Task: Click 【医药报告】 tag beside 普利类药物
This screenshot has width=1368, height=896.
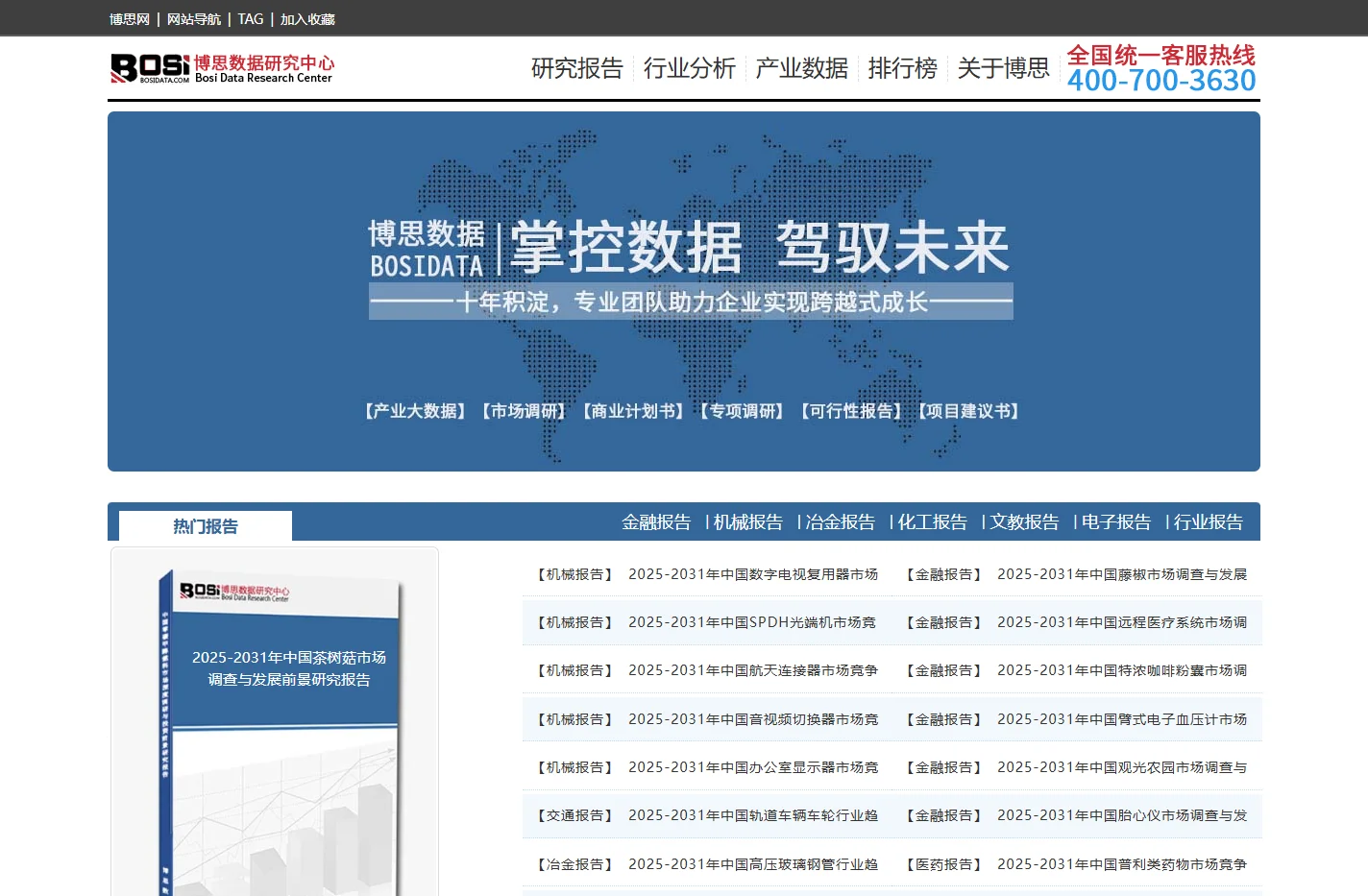Action: tap(944, 864)
